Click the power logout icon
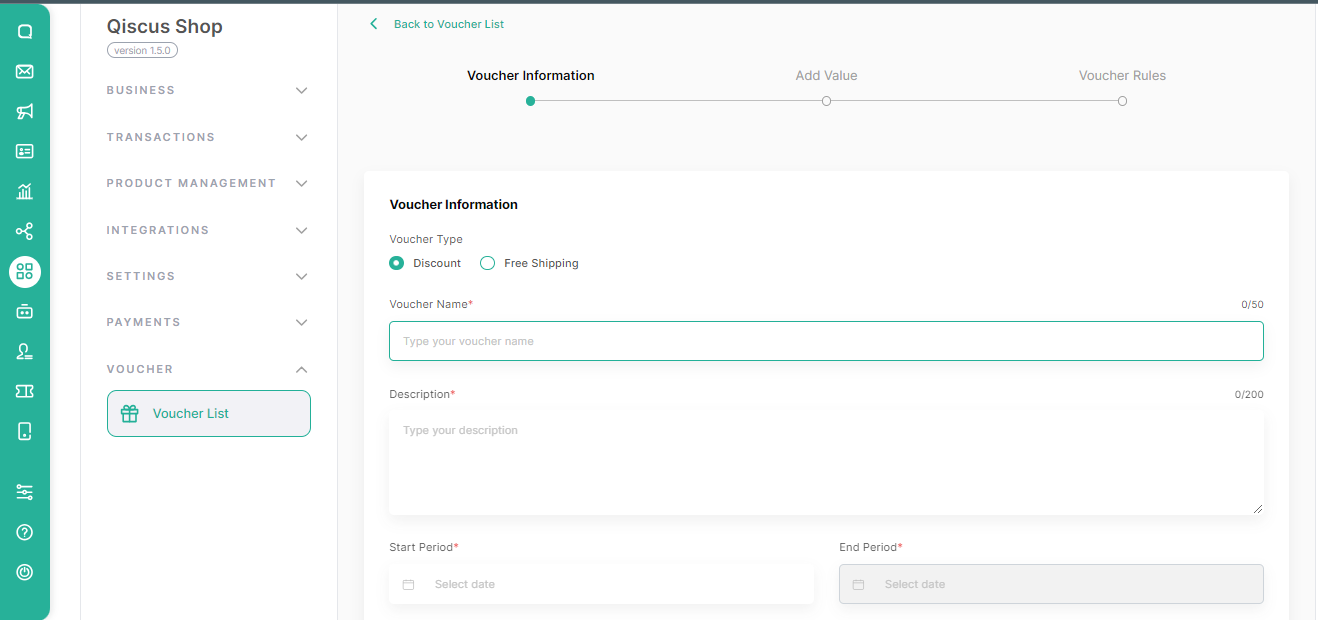 coord(25,572)
